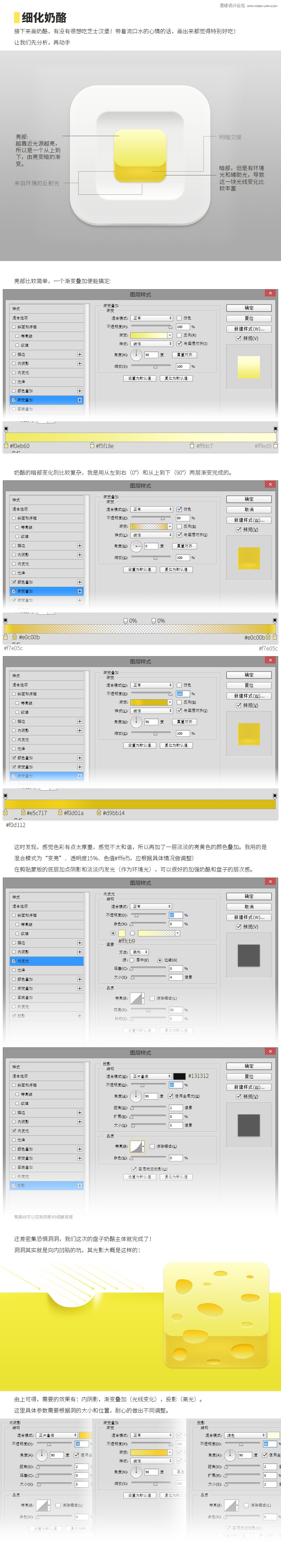
Task: Open gradient picker dropdown in pale-yellow gradient overlay dialog
Action: point(170,335)
